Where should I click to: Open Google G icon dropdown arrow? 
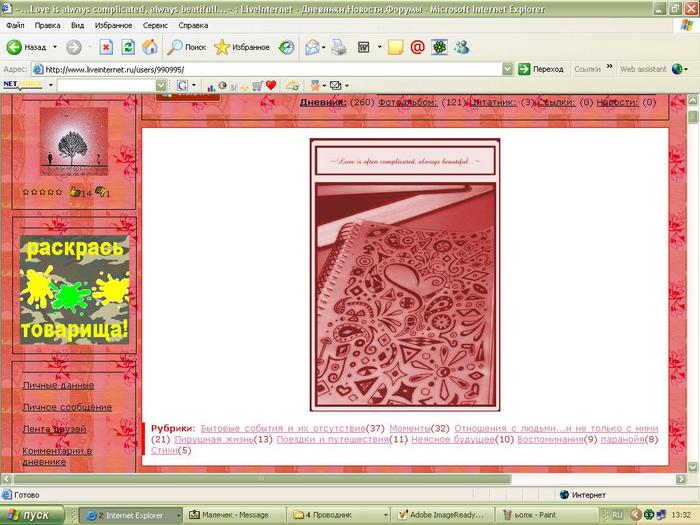(193, 85)
